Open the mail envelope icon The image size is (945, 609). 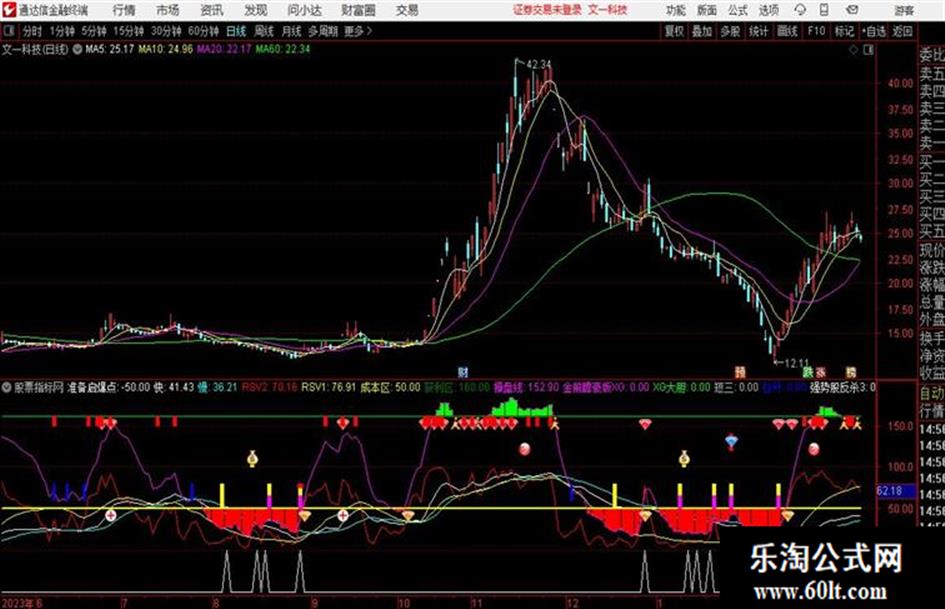852,10
